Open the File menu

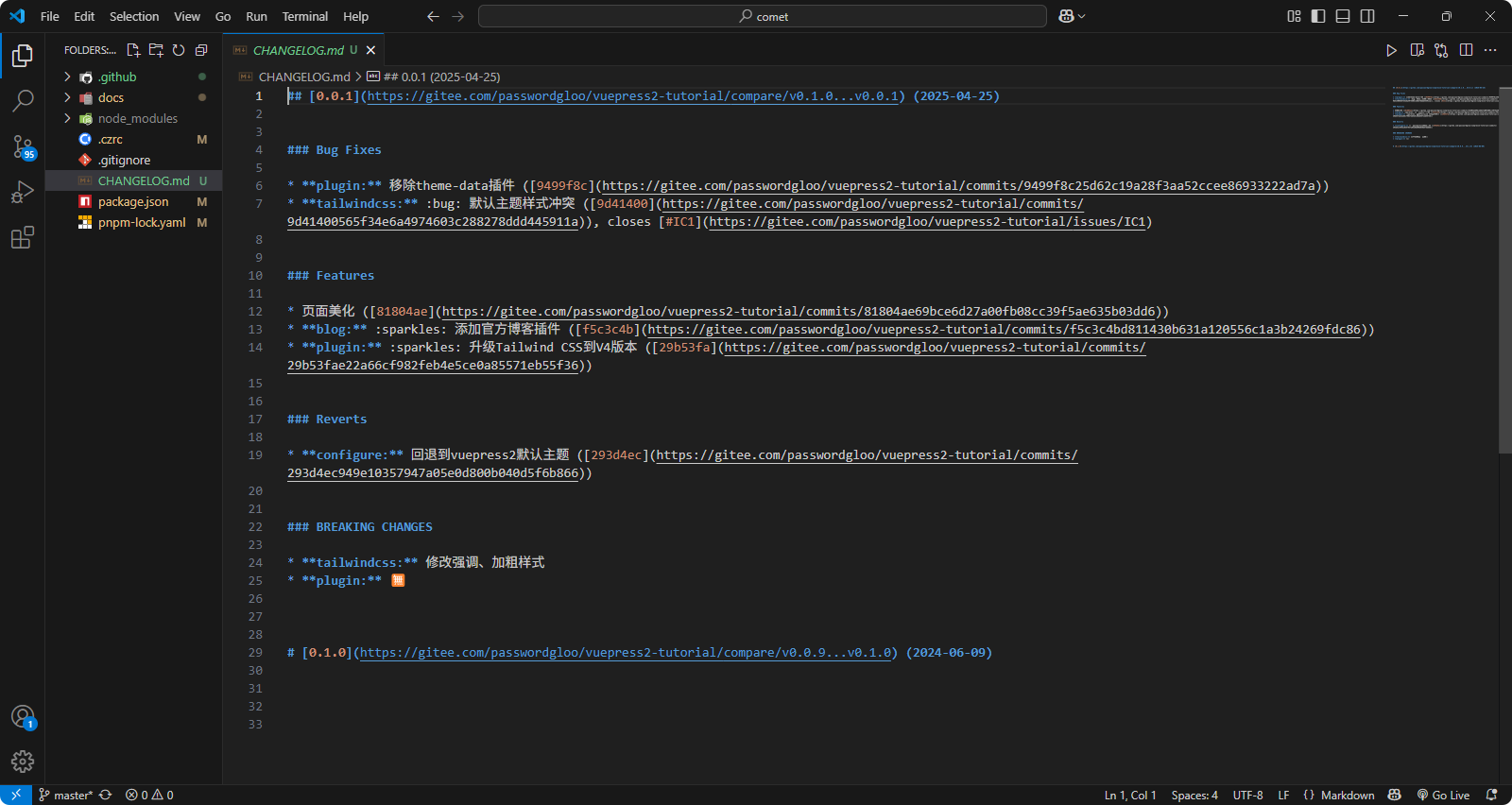pyautogui.click(x=50, y=16)
